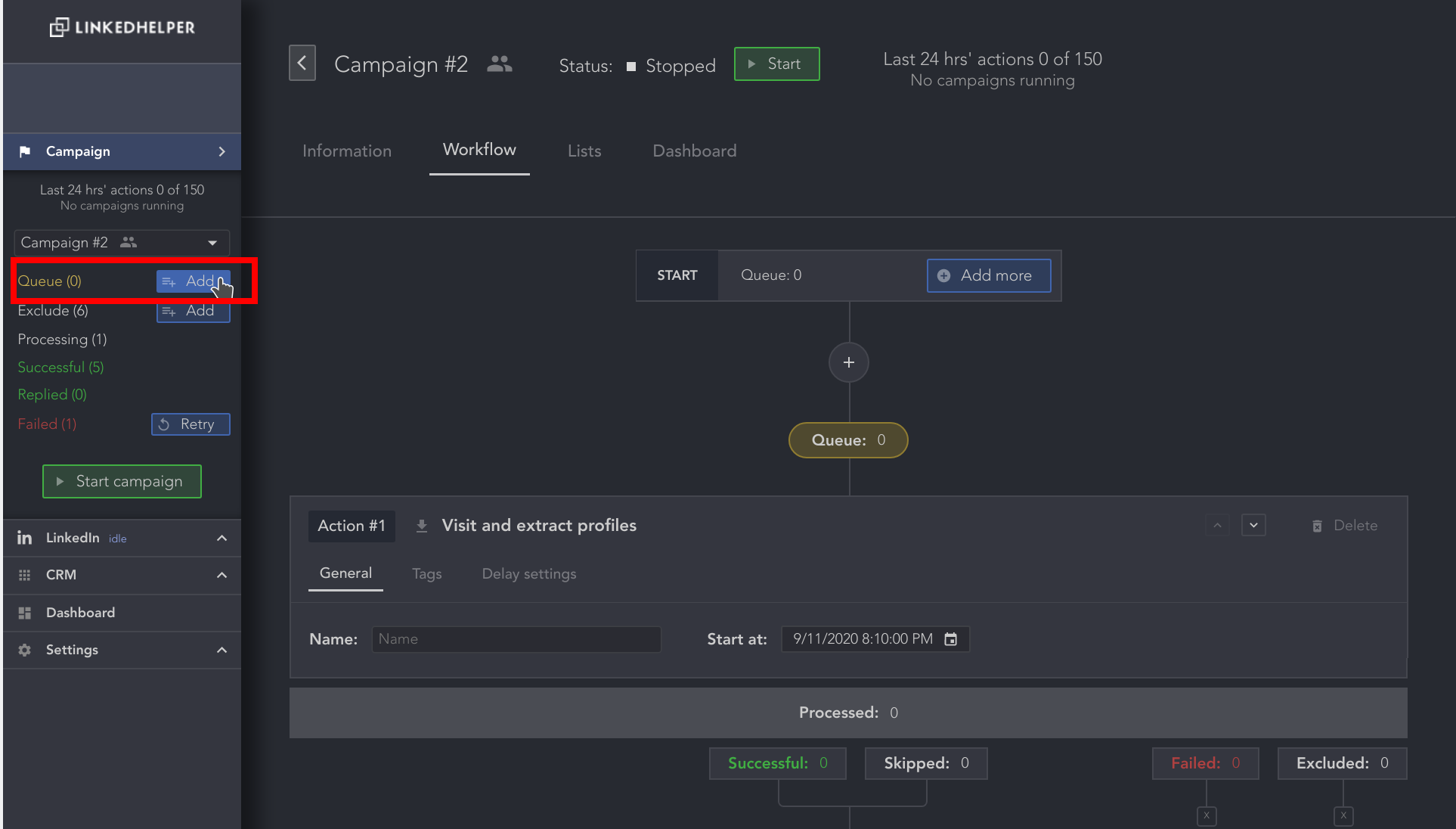
Task: Open the Failed (1) list
Action: coord(47,424)
